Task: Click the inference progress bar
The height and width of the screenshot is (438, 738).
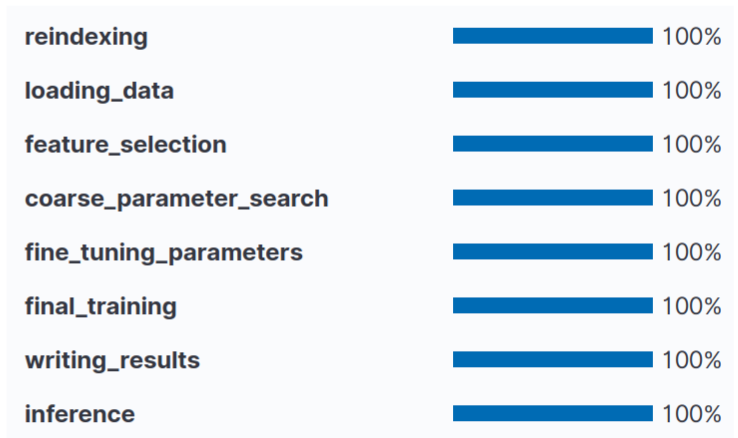Action: pyautogui.click(x=553, y=414)
